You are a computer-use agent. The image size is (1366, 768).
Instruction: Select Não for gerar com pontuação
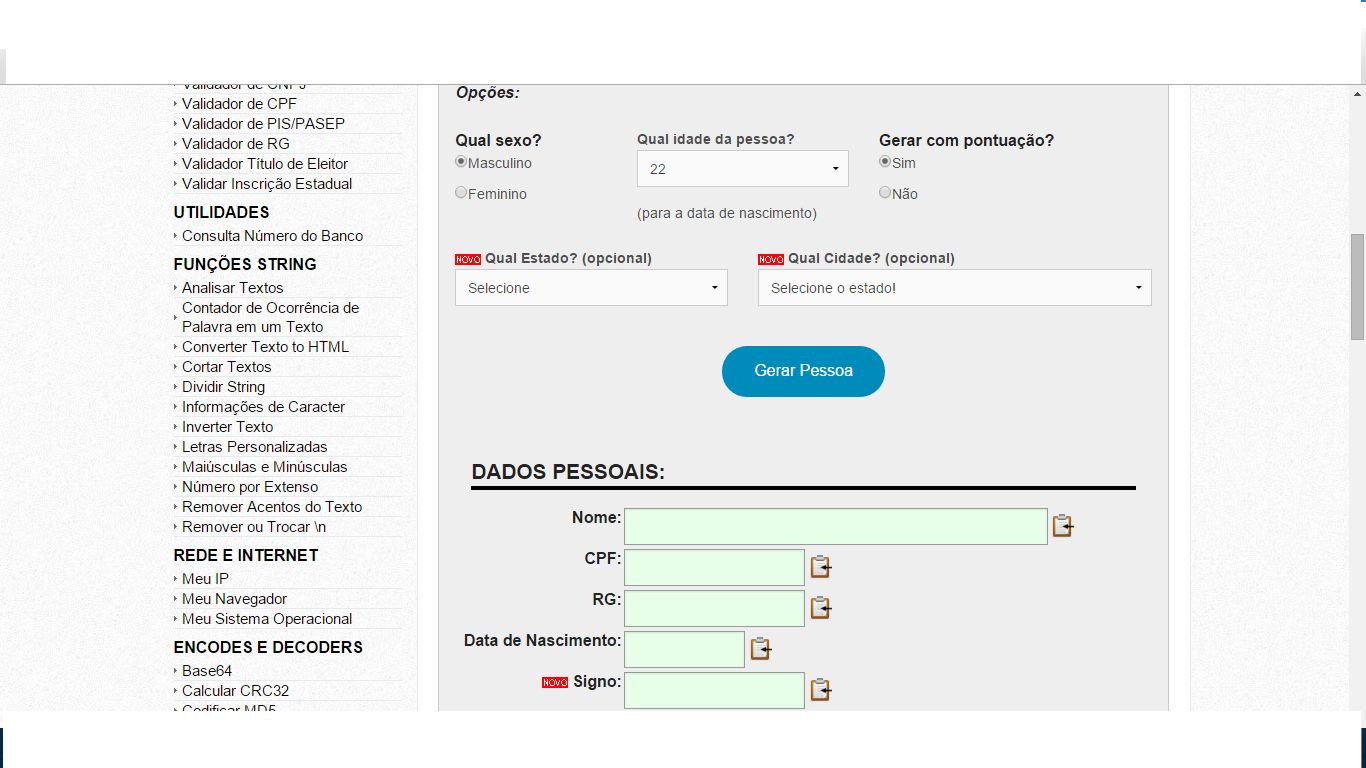tap(885, 193)
